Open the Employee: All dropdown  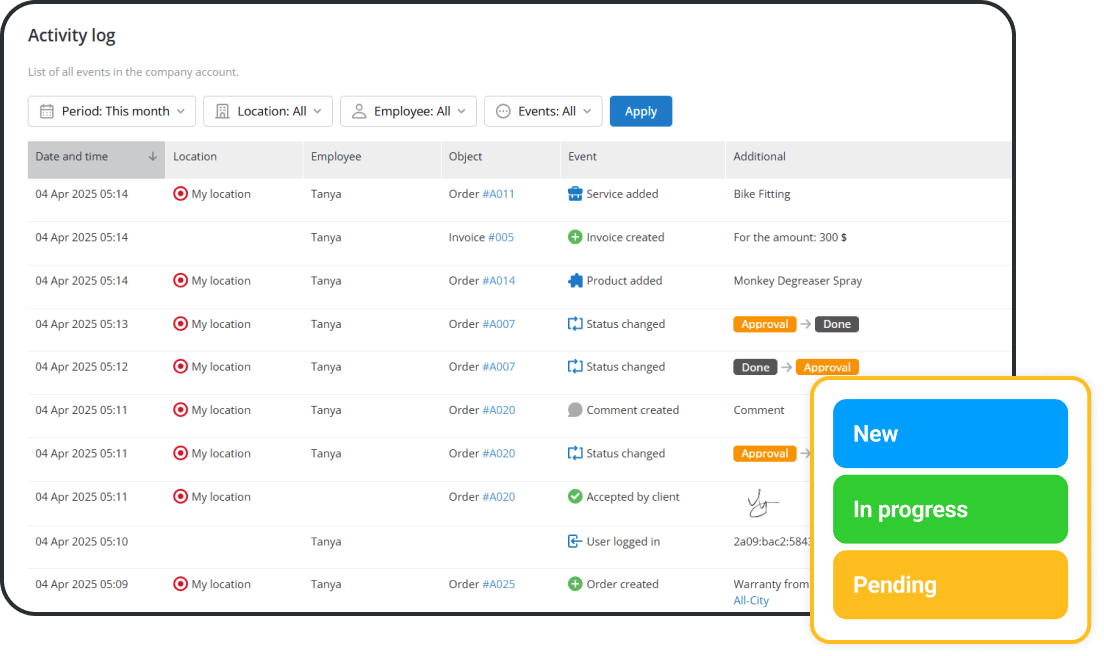(x=408, y=111)
